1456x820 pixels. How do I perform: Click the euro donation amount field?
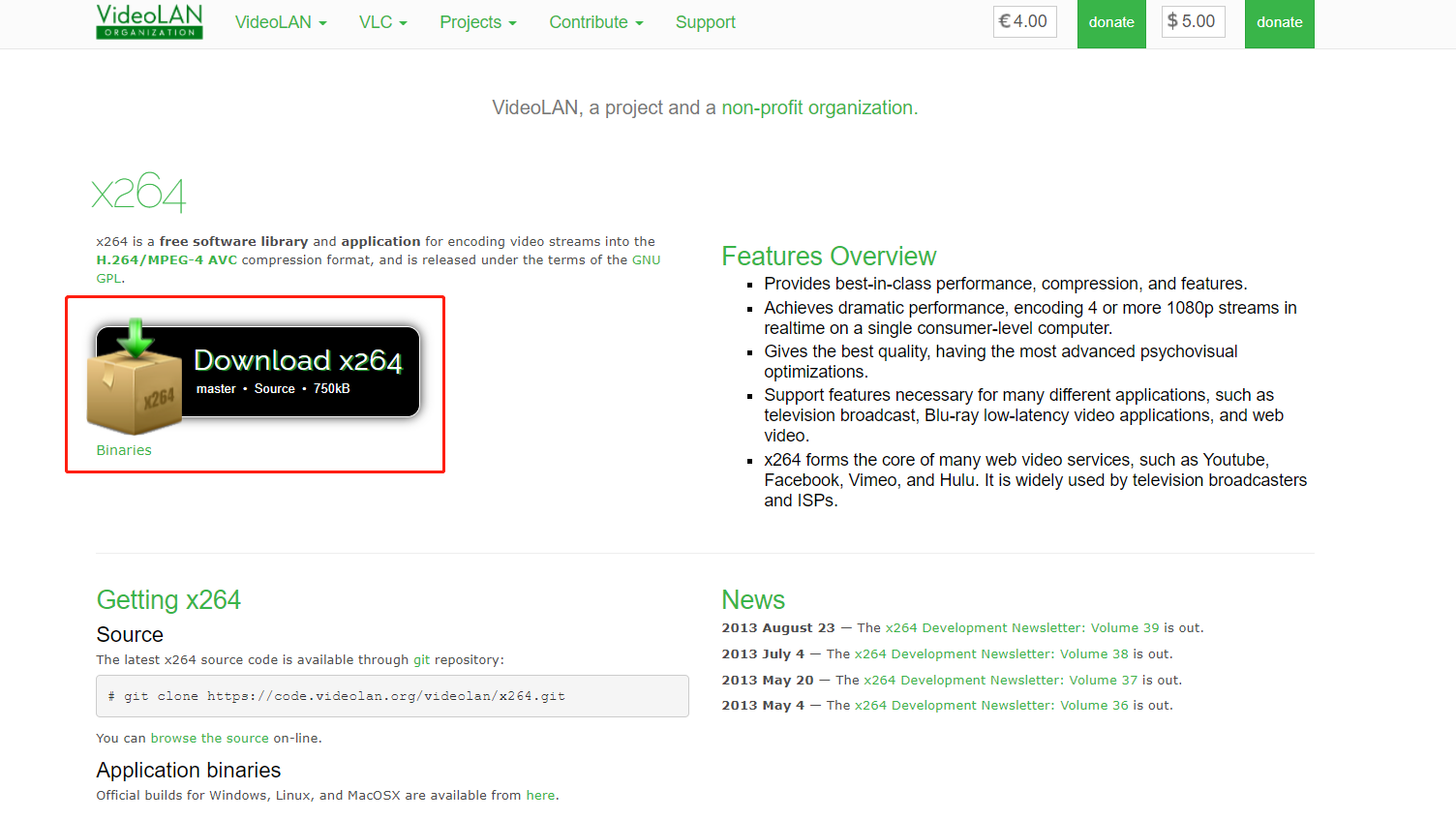tap(1025, 21)
